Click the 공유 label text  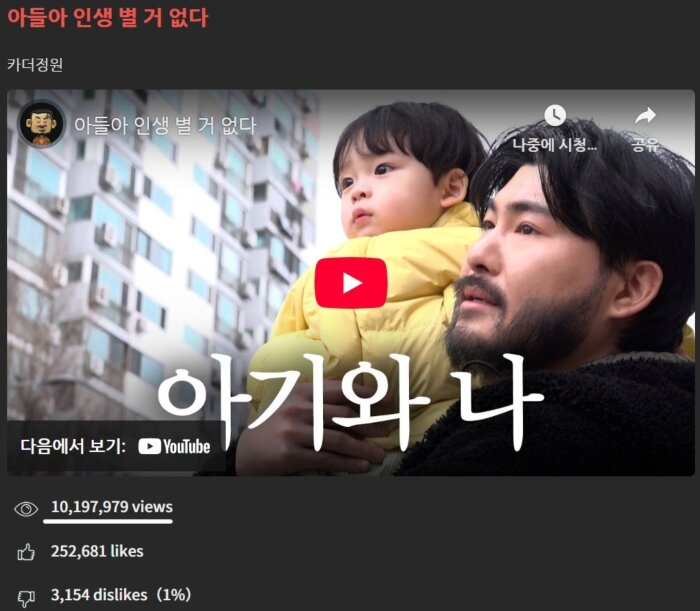point(645,145)
